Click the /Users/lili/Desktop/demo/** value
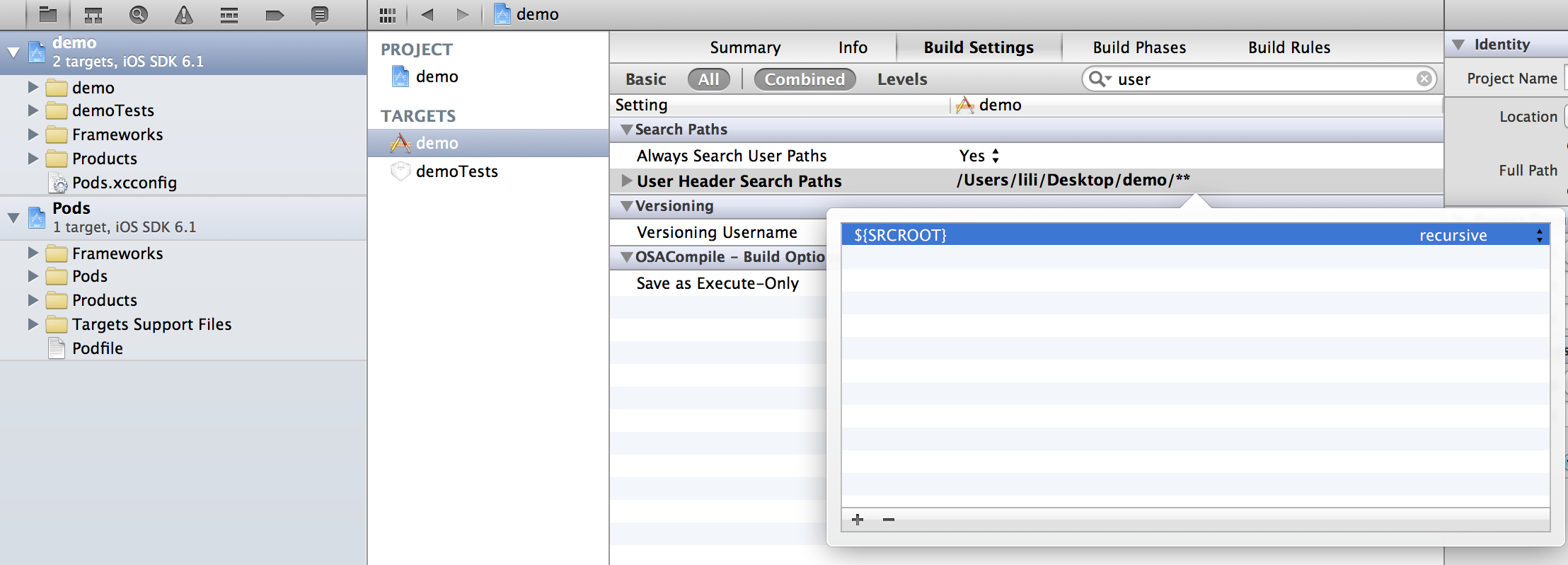 [x=1073, y=181]
